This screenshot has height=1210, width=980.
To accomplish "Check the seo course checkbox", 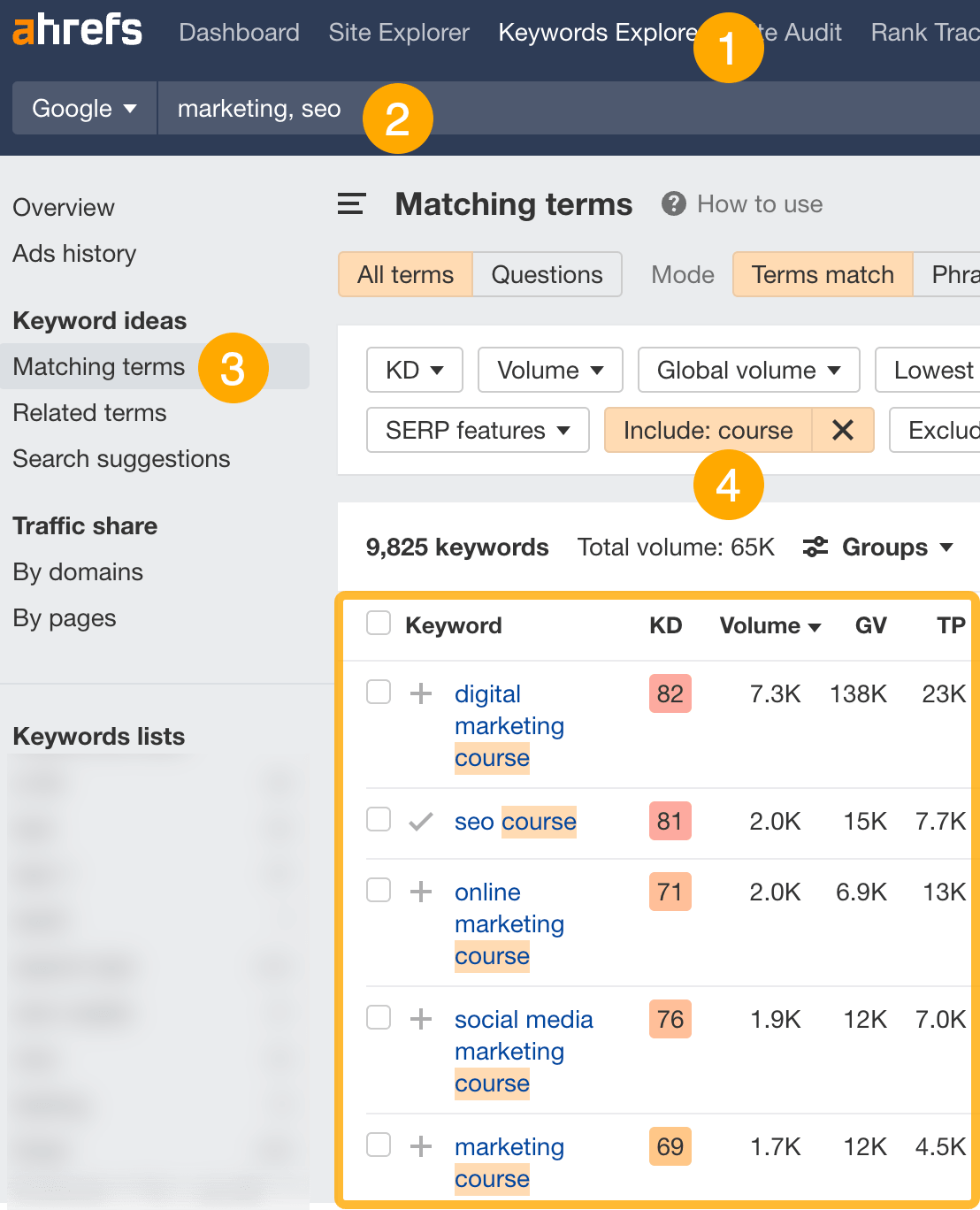I will pos(378,819).
